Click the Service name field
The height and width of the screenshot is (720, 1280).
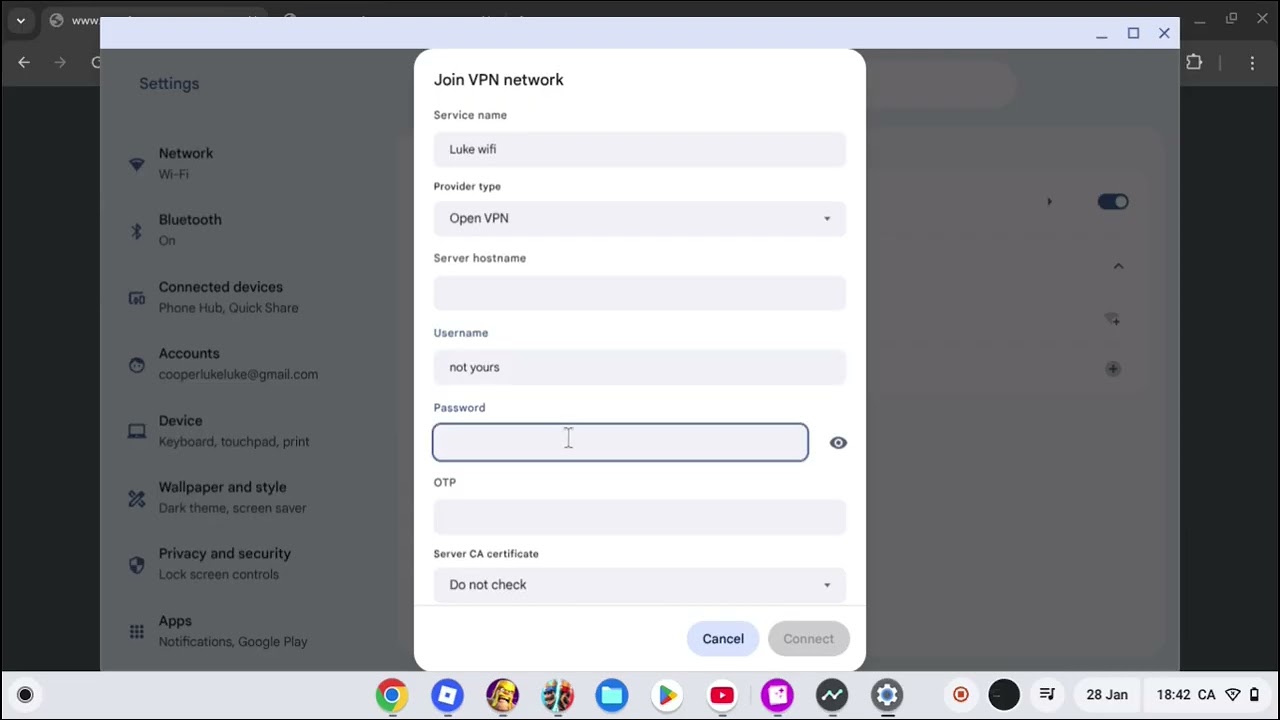[640, 149]
